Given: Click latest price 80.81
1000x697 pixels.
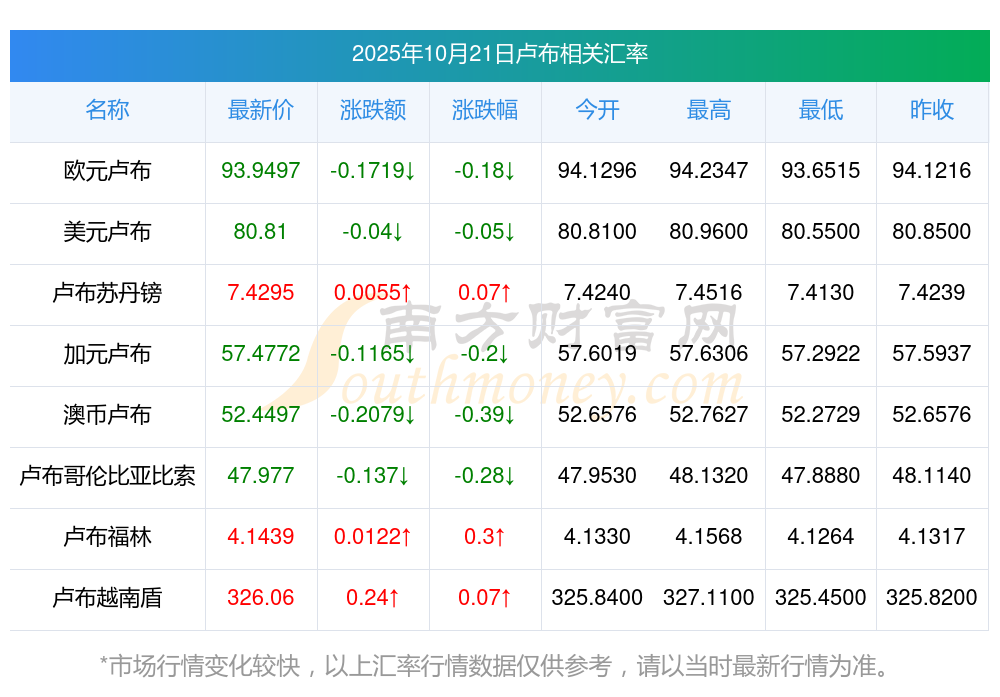Looking at the screenshot, I should 260,231.
